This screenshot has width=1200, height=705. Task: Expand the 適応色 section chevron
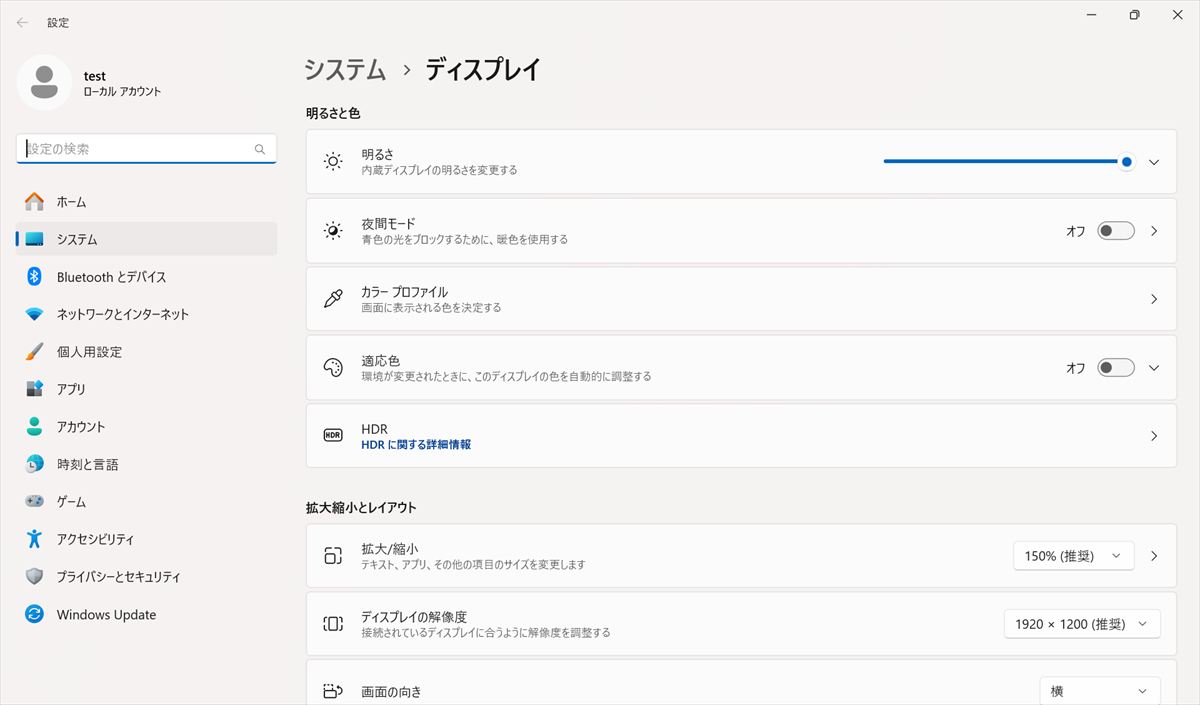pos(1154,368)
